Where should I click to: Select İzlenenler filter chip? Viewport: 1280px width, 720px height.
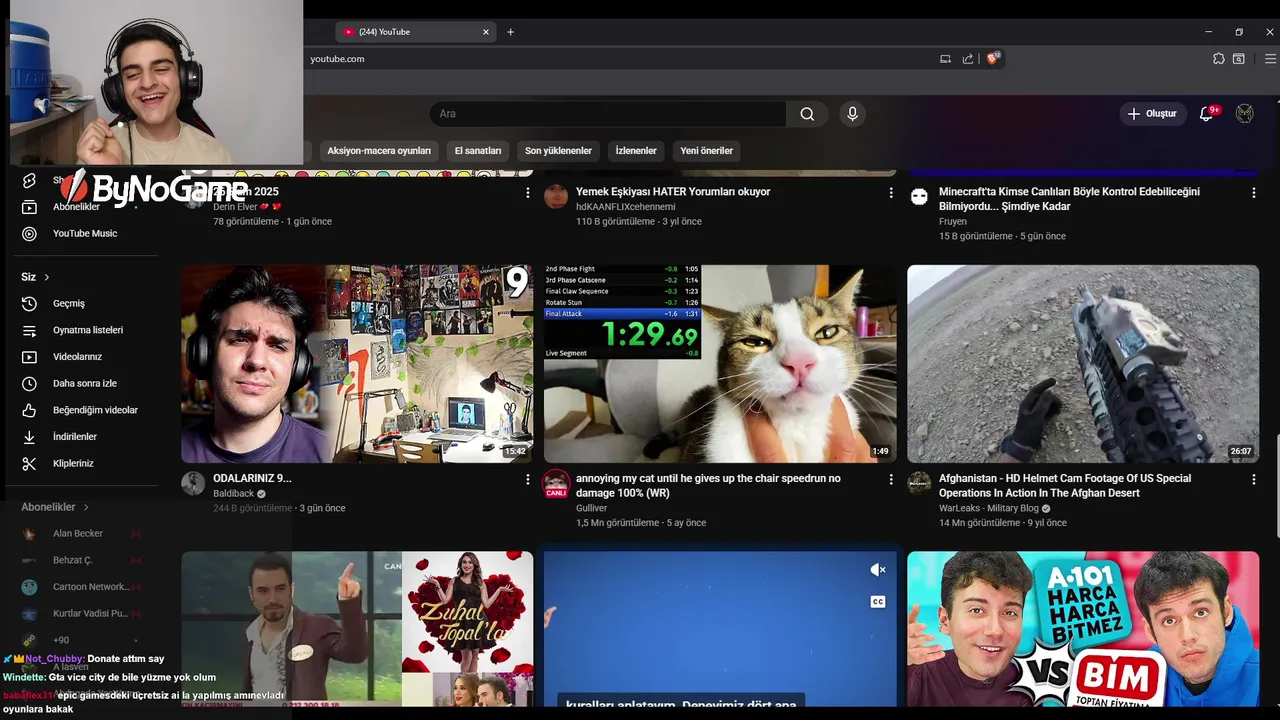pos(636,151)
